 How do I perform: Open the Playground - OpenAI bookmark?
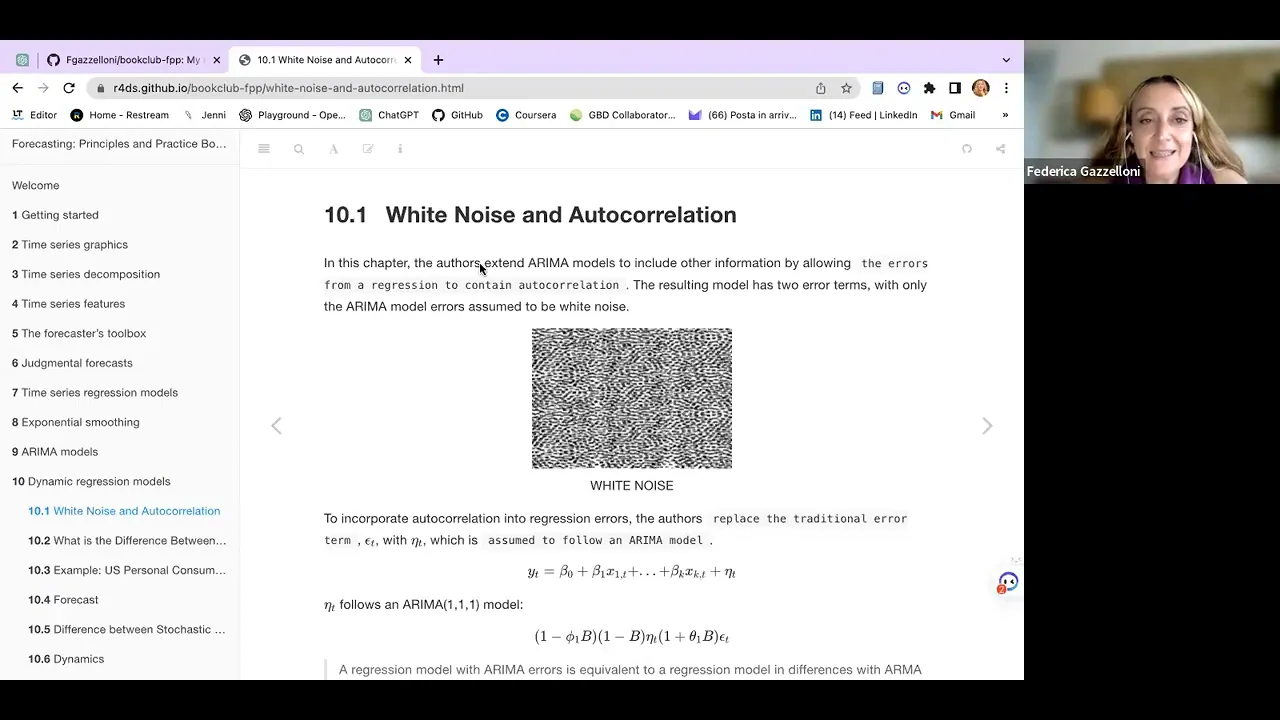(x=292, y=115)
